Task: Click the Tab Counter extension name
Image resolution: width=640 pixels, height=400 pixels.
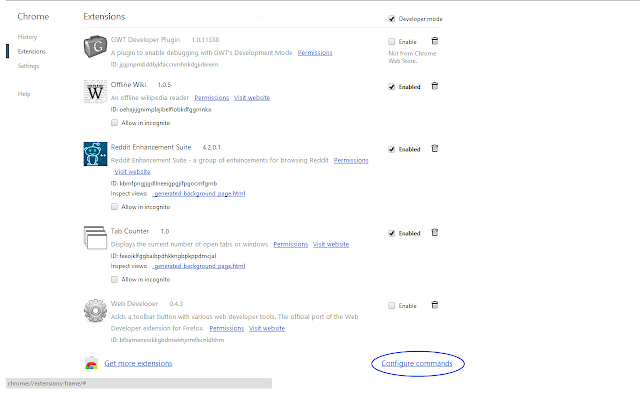Action: [x=130, y=231]
